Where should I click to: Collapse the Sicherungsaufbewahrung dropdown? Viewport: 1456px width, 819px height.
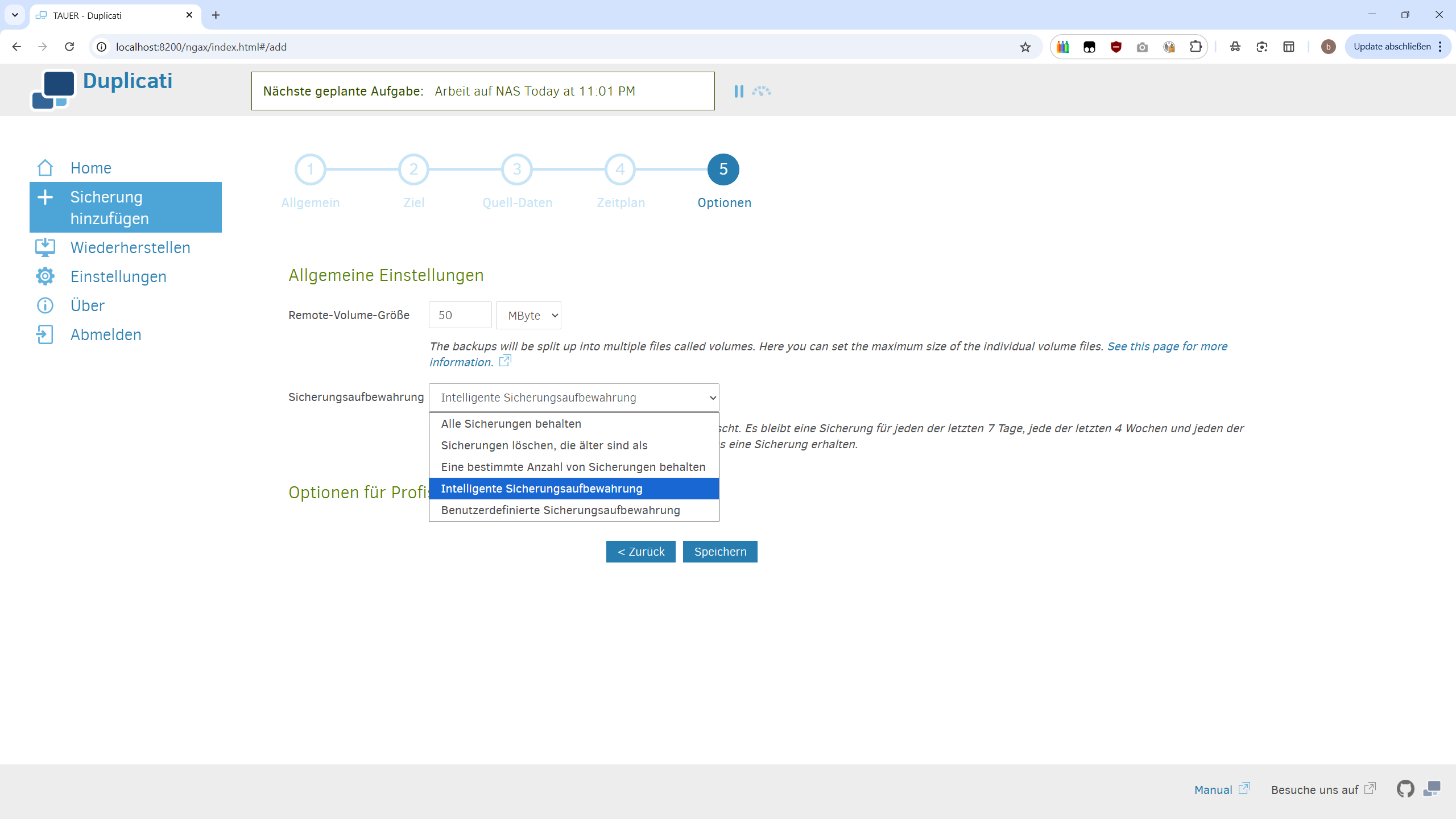574,398
